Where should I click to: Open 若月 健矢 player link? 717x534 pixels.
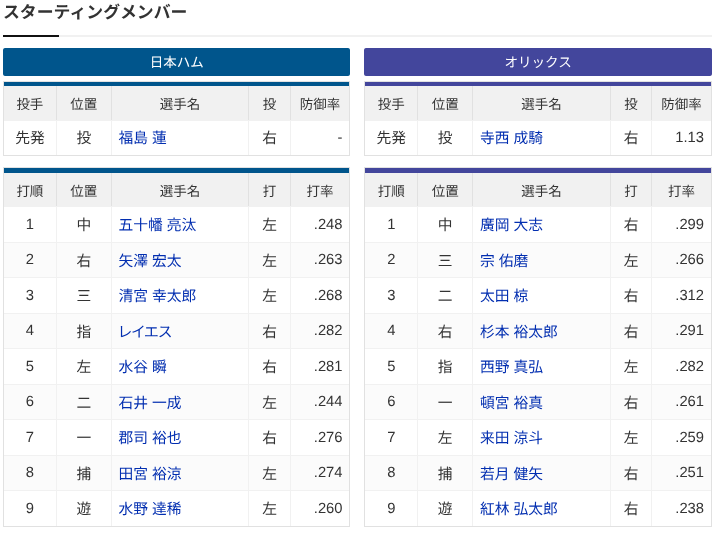511,473
